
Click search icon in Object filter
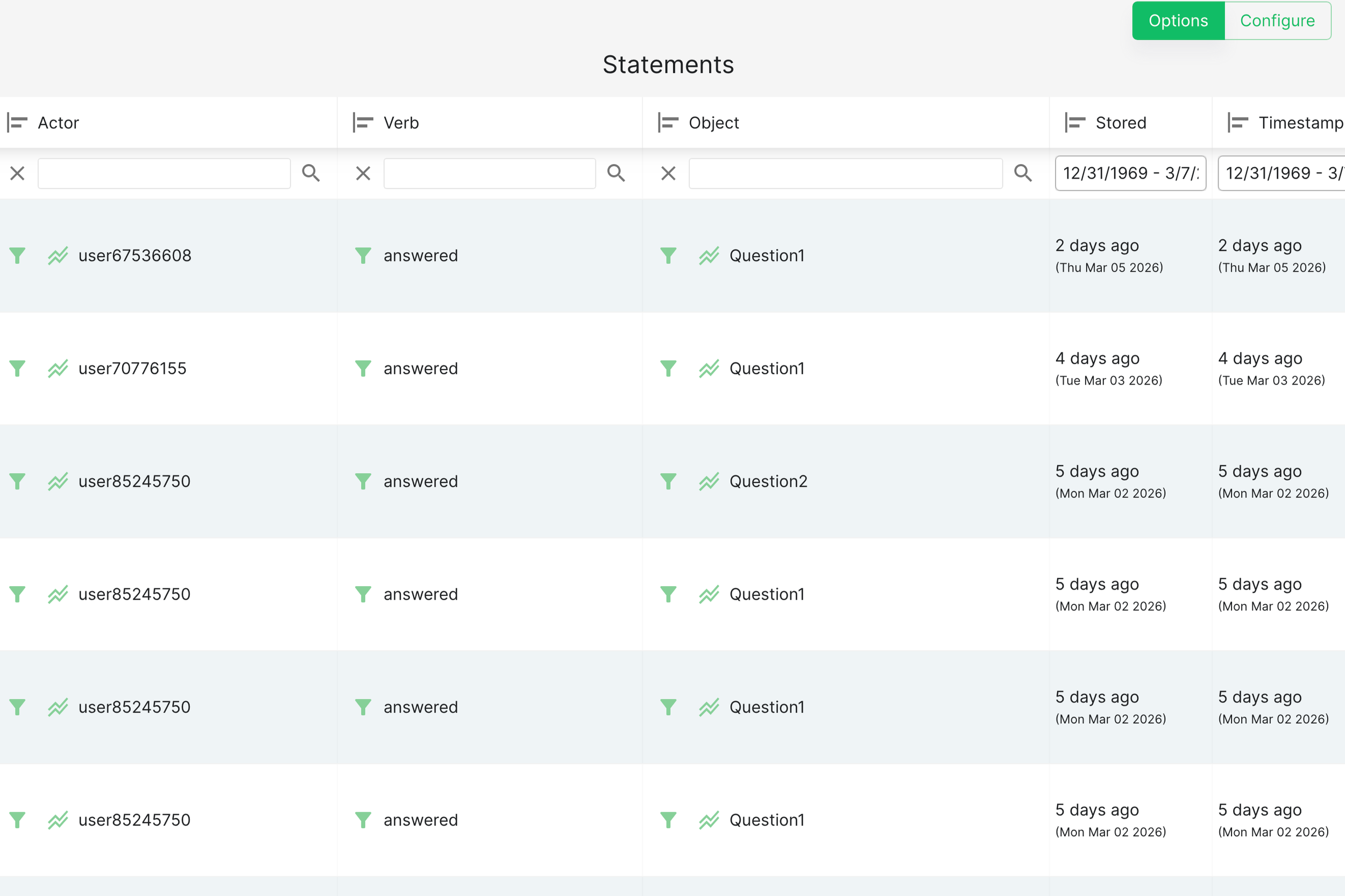(1023, 173)
